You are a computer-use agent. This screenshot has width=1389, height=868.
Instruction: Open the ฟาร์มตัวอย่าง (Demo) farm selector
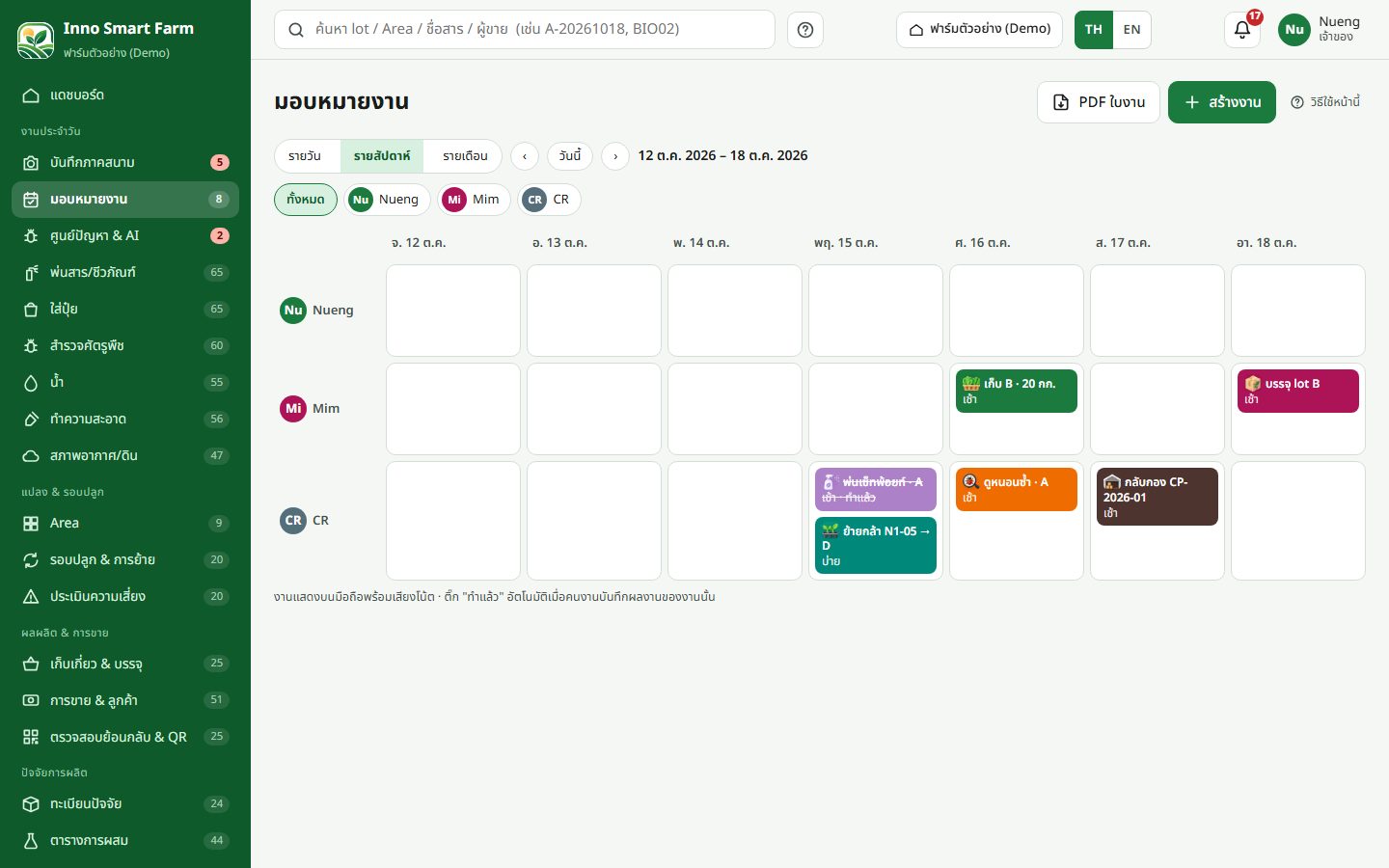[x=979, y=30]
